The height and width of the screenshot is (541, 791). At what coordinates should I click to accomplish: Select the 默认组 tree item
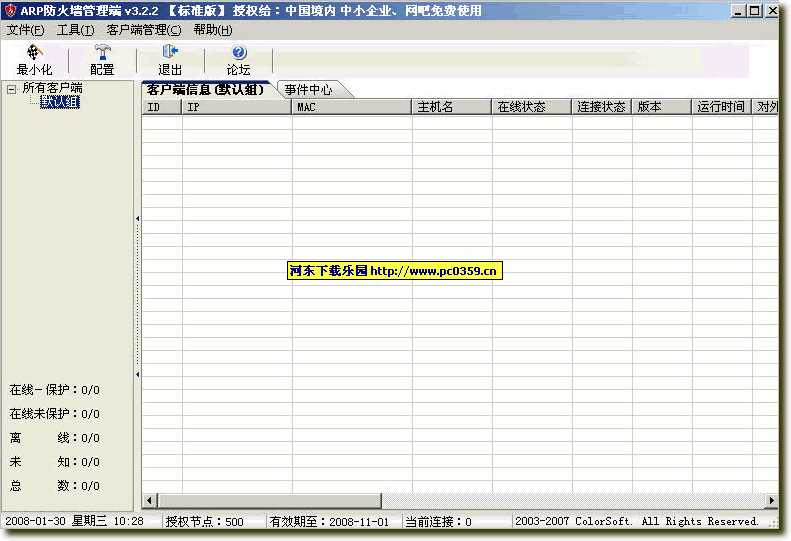[x=60, y=101]
